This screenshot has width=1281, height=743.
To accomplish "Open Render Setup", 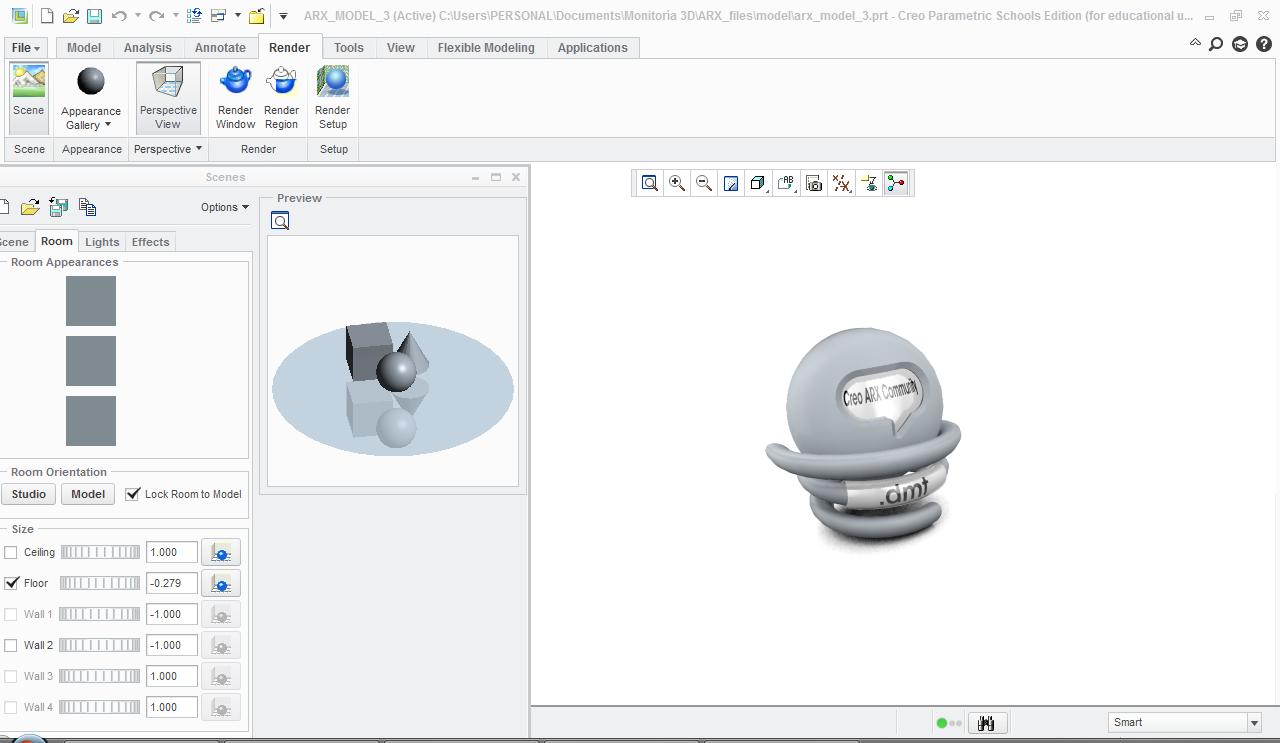I will click(332, 95).
